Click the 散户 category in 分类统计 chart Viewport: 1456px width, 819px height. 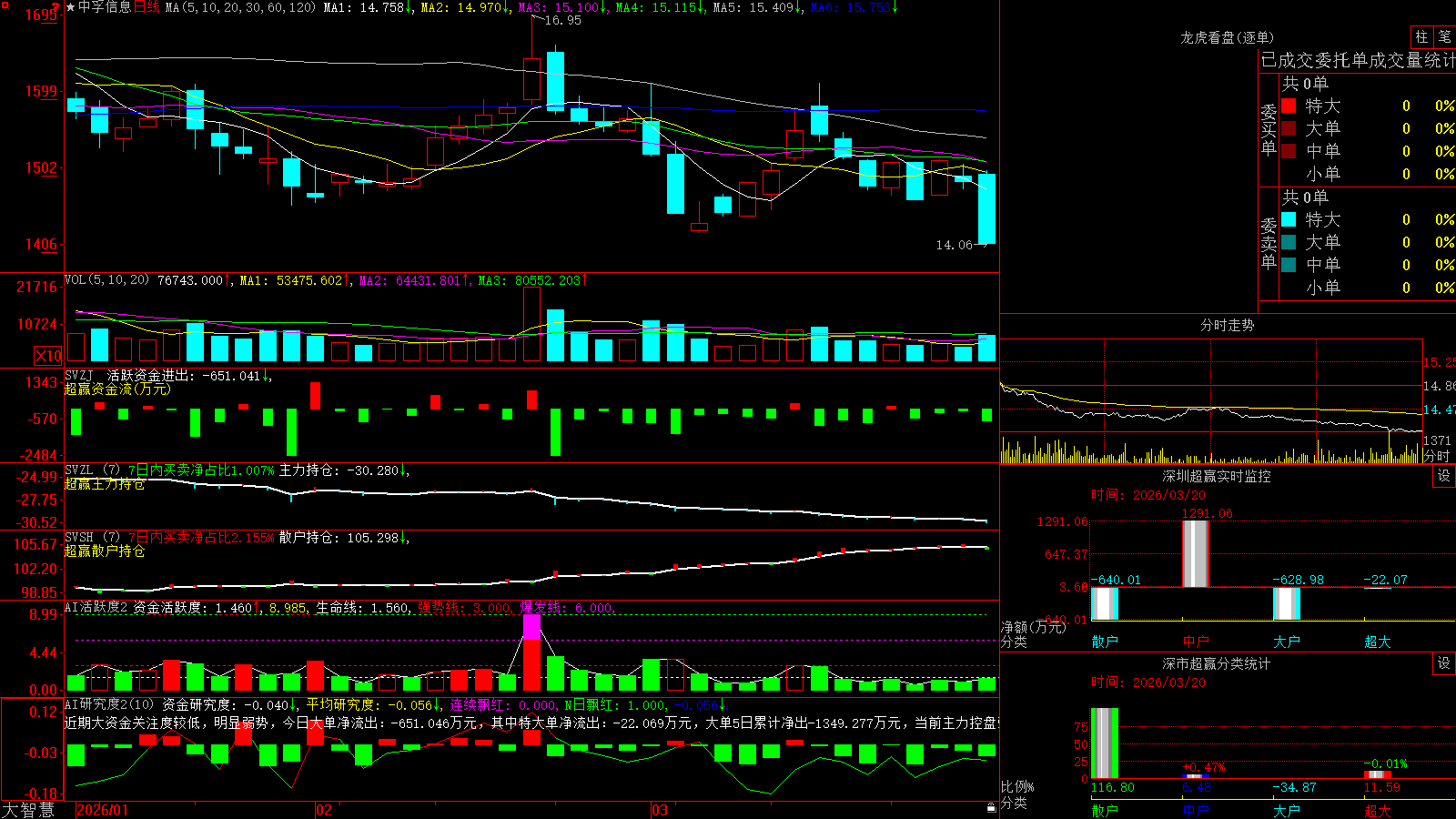coord(1105,810)
